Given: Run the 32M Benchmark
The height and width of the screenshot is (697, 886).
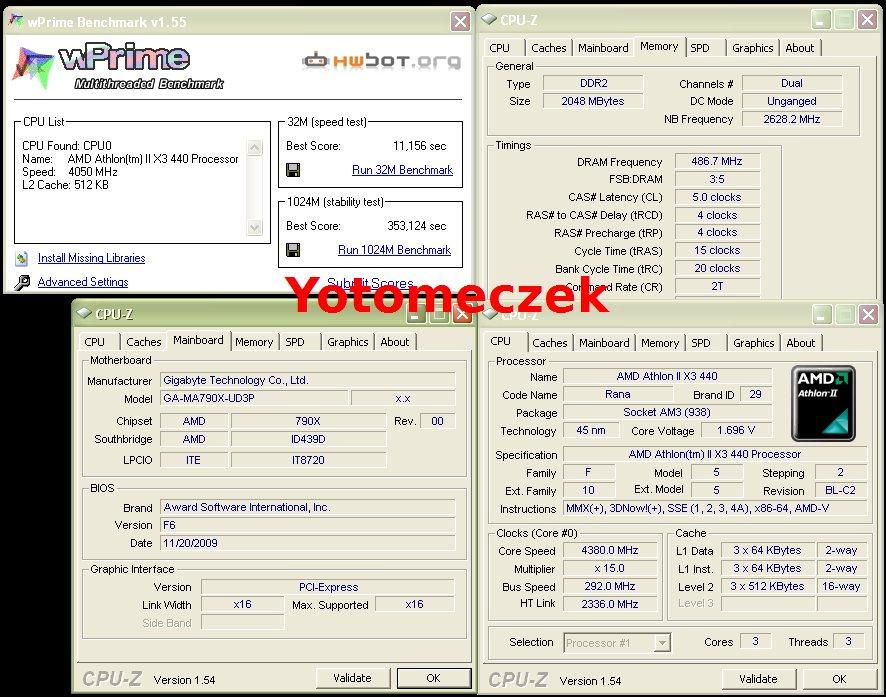Looking at the screenshot, I should (x=402, y=170).
